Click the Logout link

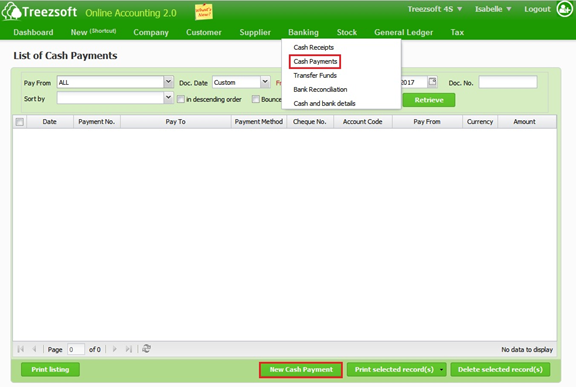537,9
